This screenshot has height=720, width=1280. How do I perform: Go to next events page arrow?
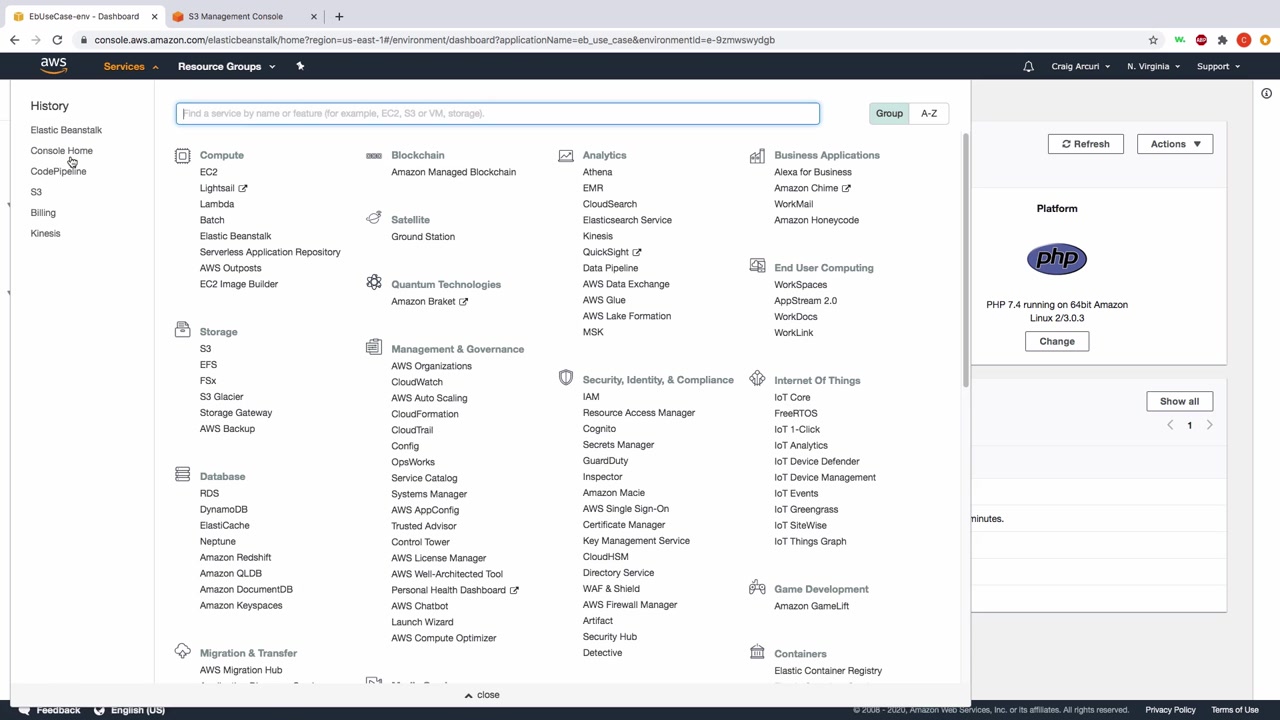1209,425
